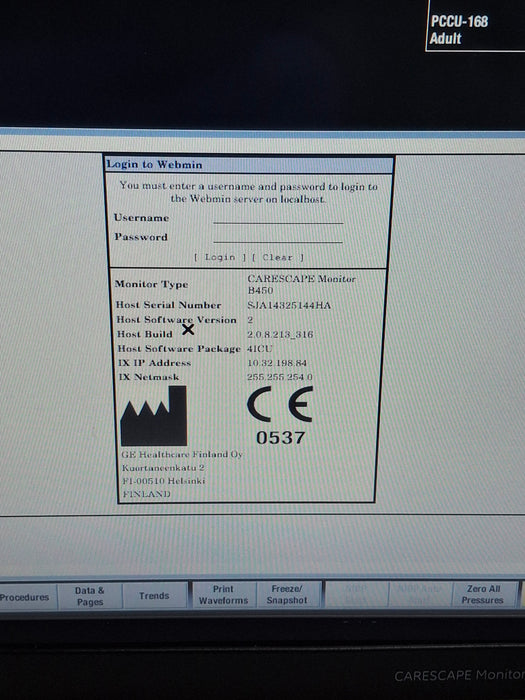Tap Zero All Pressures button

pyautogui.click(x=483, y=594)
